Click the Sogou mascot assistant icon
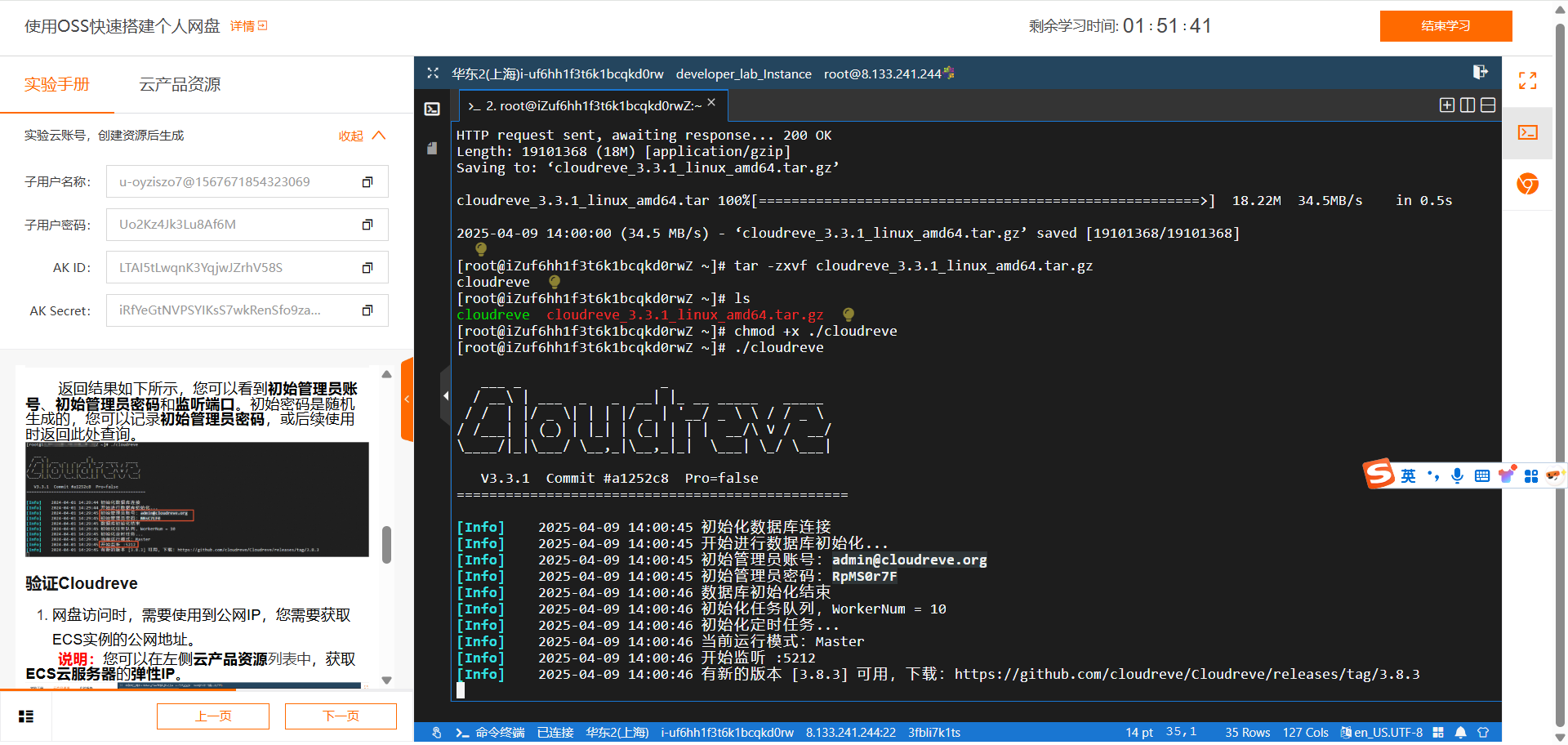1568x745 pixels. coord(1555,475)
